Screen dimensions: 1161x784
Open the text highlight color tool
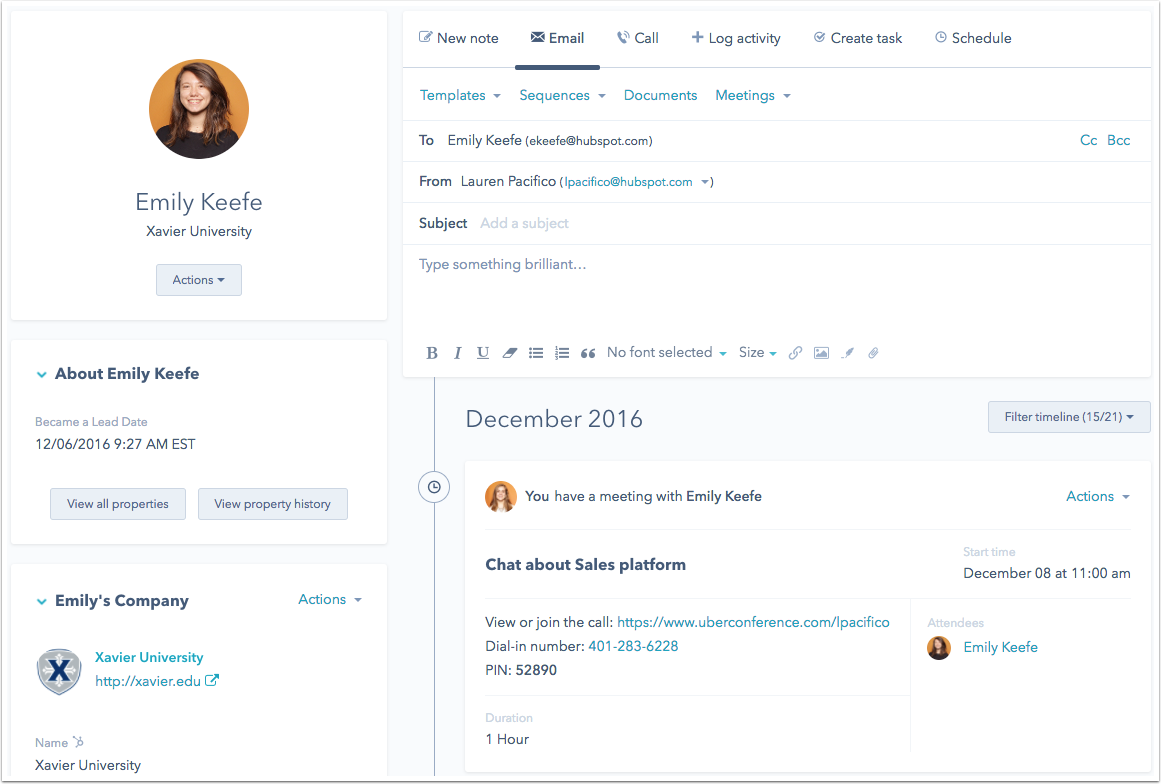[x=847, y=352]
